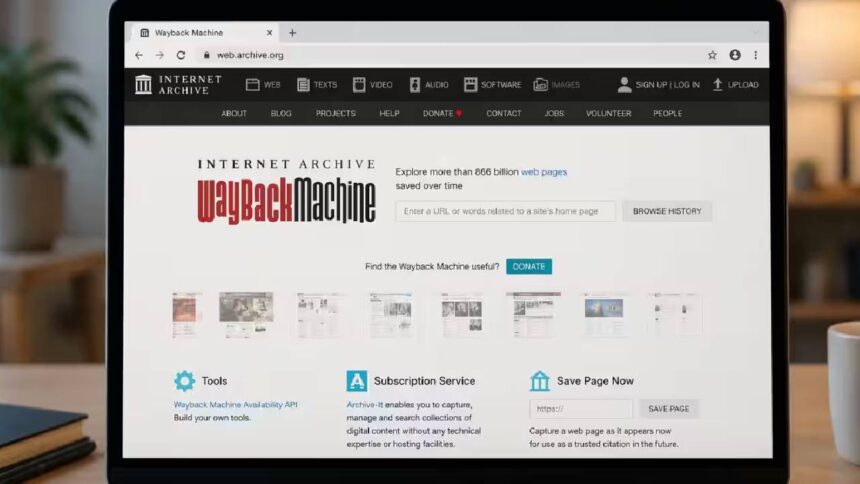Open the Contact menu item
The width and height of the screenshot is (860, 484).
click(503, 114)
